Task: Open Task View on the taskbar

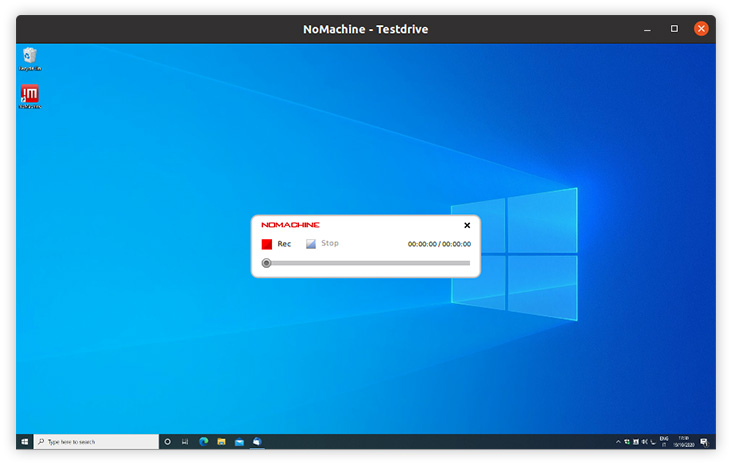Action: coord(185,441)
